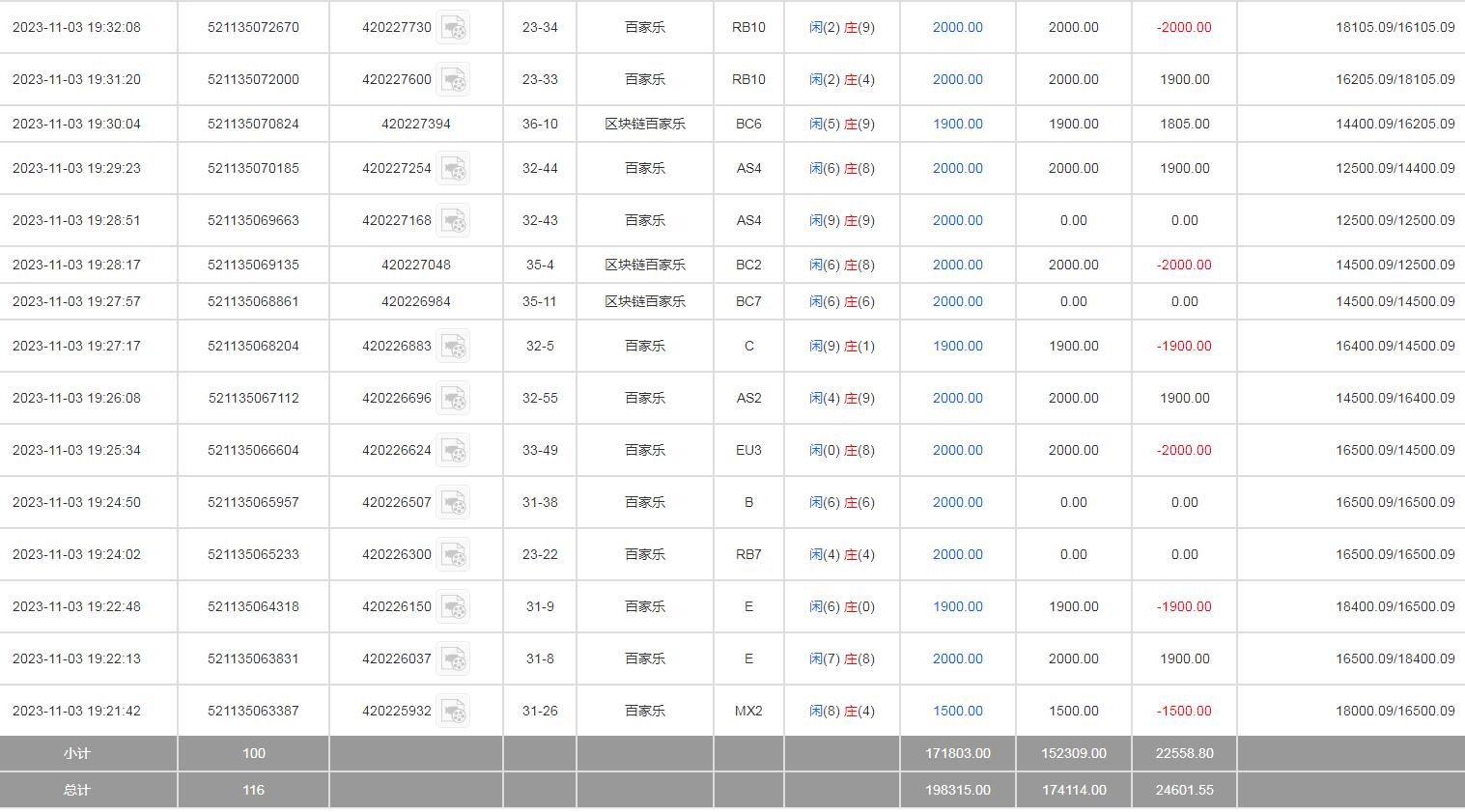The height and width of the screenshot is (812, 1465).
Task: Select order number 521135070824
Action: coord(253,124)
